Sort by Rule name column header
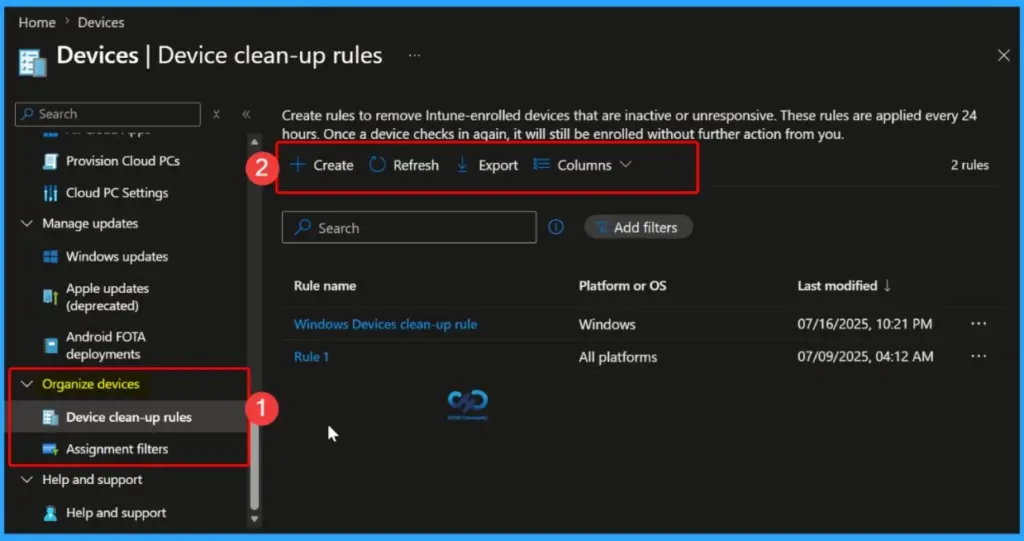The height and width of the screenshot is (541, 1024). point(325,286)
